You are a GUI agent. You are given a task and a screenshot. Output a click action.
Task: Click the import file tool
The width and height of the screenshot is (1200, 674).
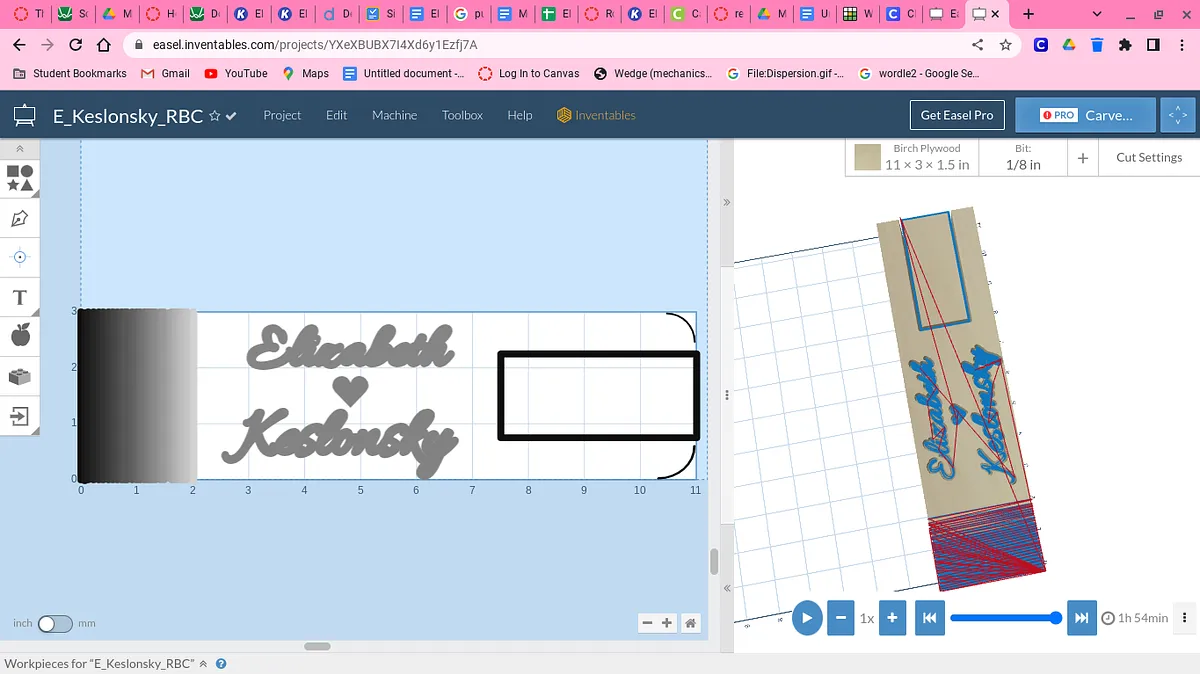pos(20,415)
